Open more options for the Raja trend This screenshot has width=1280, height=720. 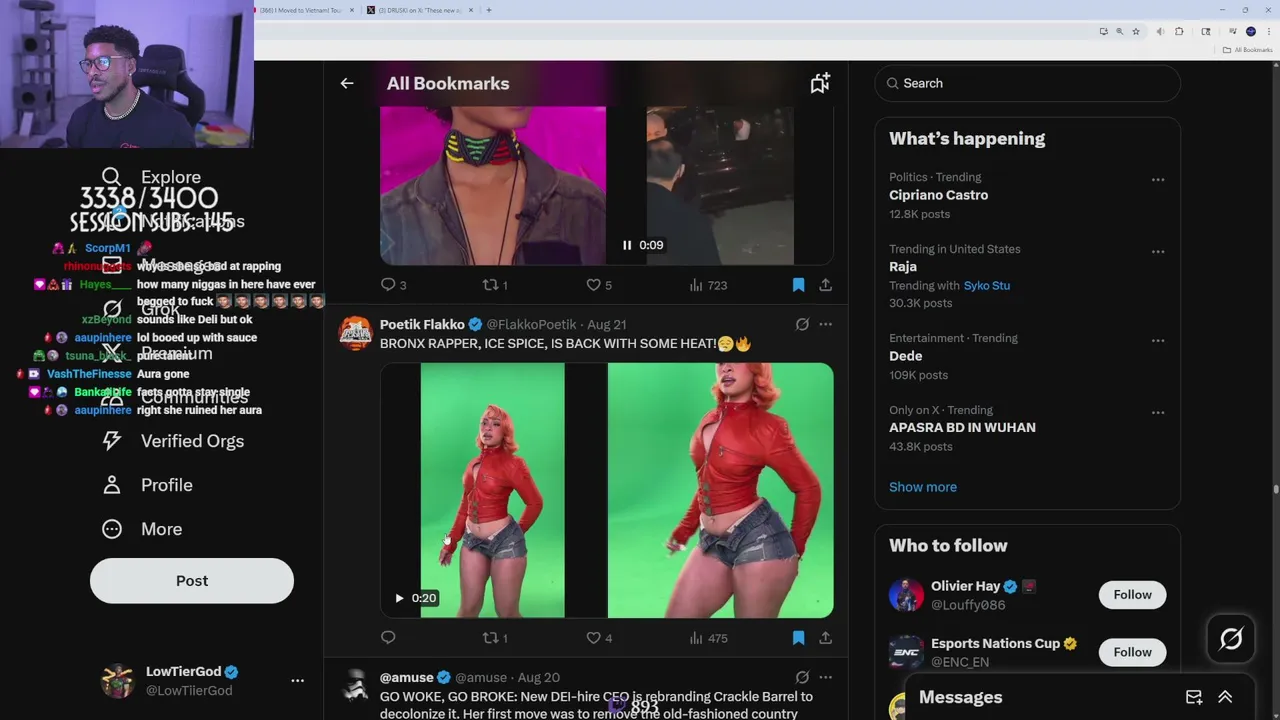1158,252
